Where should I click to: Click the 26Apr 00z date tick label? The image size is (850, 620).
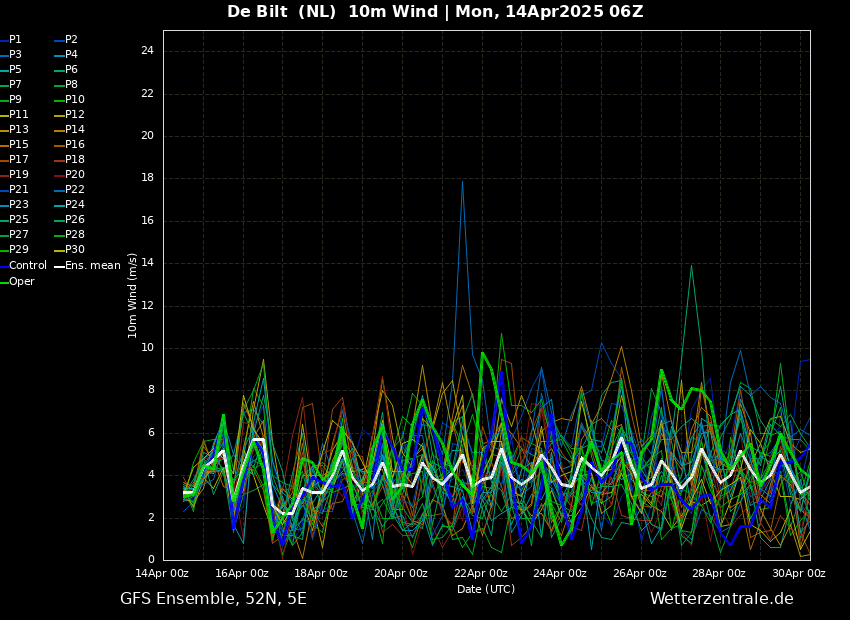click(640, 574)
